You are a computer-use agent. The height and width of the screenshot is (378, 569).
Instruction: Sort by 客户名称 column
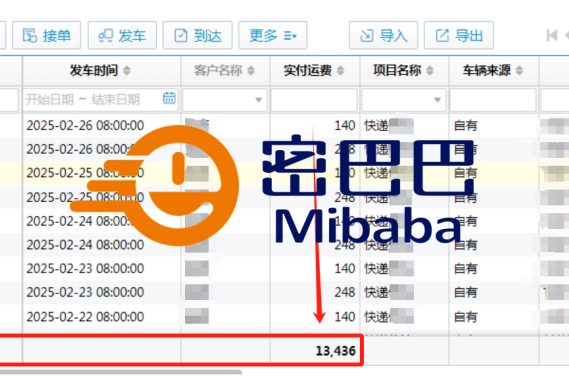251,70
